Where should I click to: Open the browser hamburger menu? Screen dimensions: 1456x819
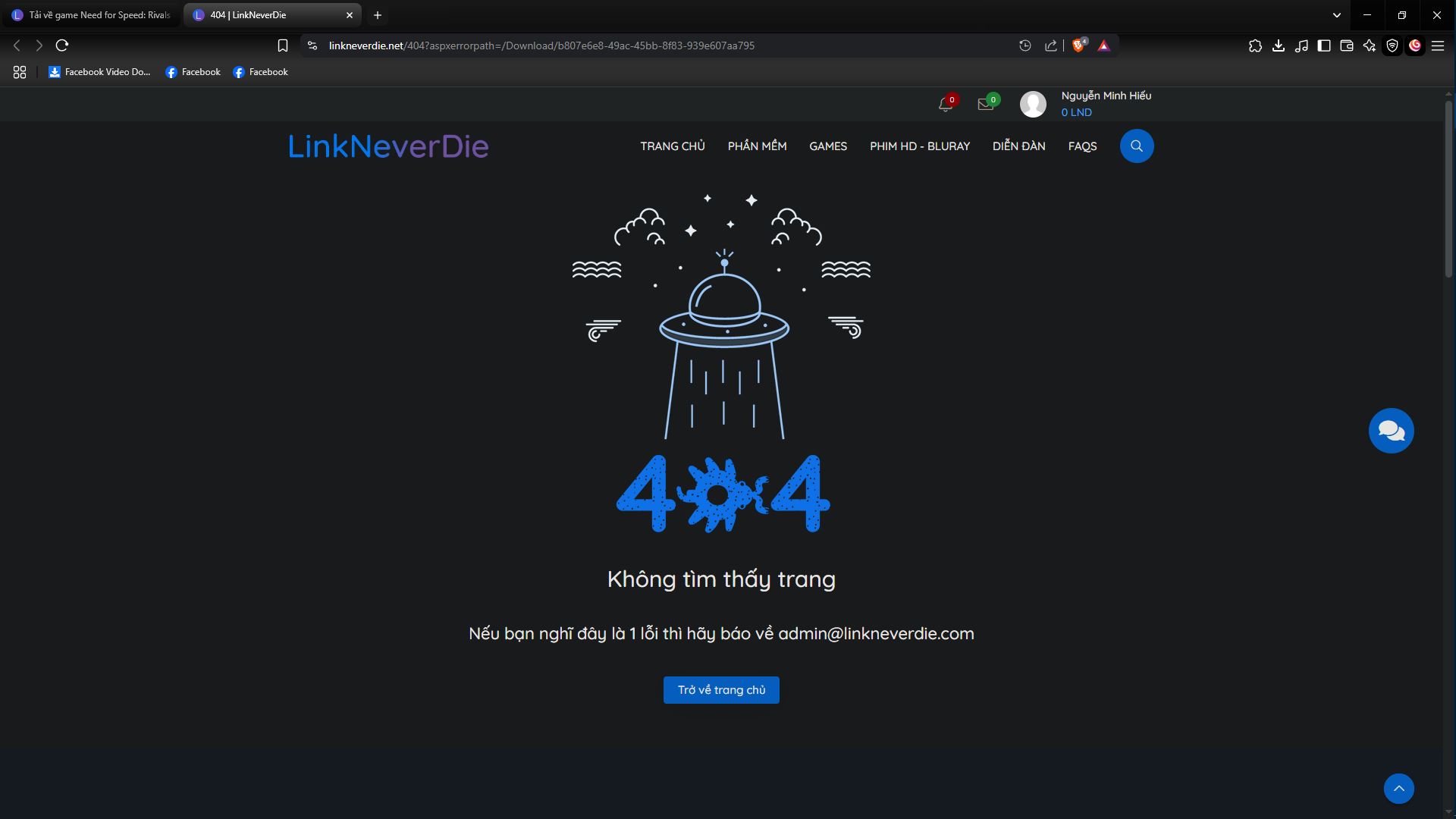point(1438,45)
